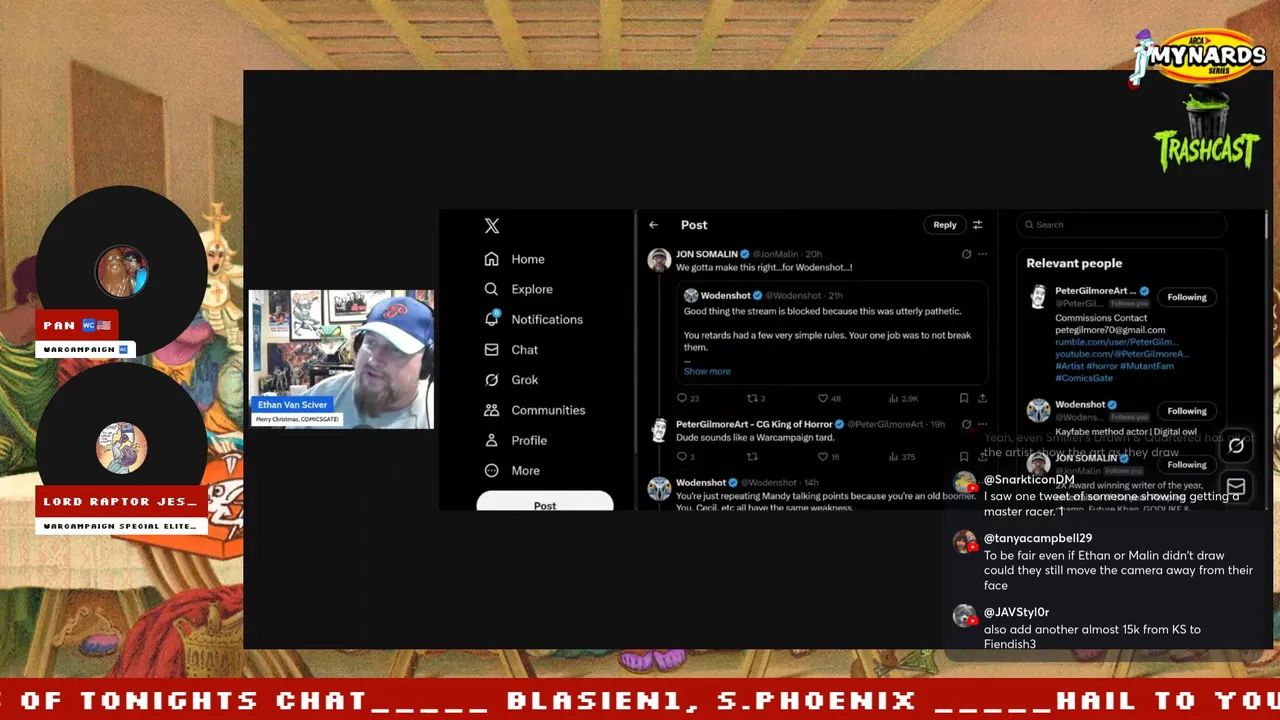
Task: Bookmark PeterGilmoreArt's reply
Action: [964, 457]
